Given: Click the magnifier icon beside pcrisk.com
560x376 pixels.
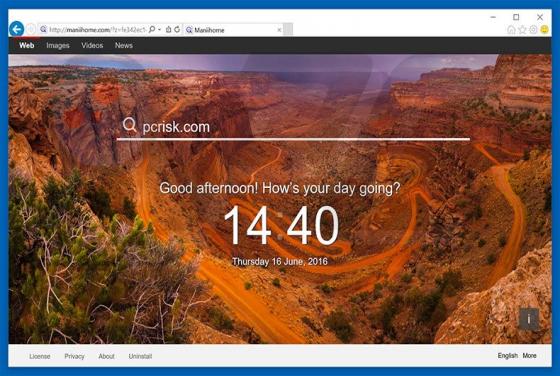Looking at the screenshot, I should (x=130, y=125).
